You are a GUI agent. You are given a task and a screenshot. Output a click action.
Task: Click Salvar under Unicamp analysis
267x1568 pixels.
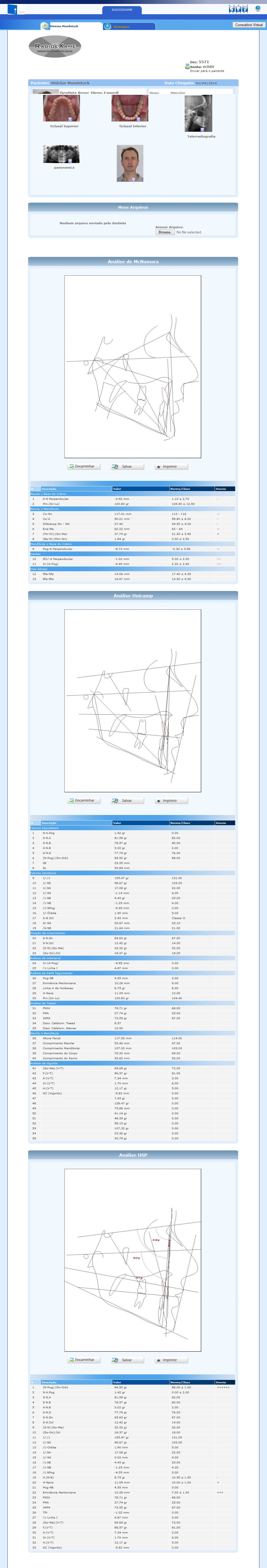tap(127, 800)
